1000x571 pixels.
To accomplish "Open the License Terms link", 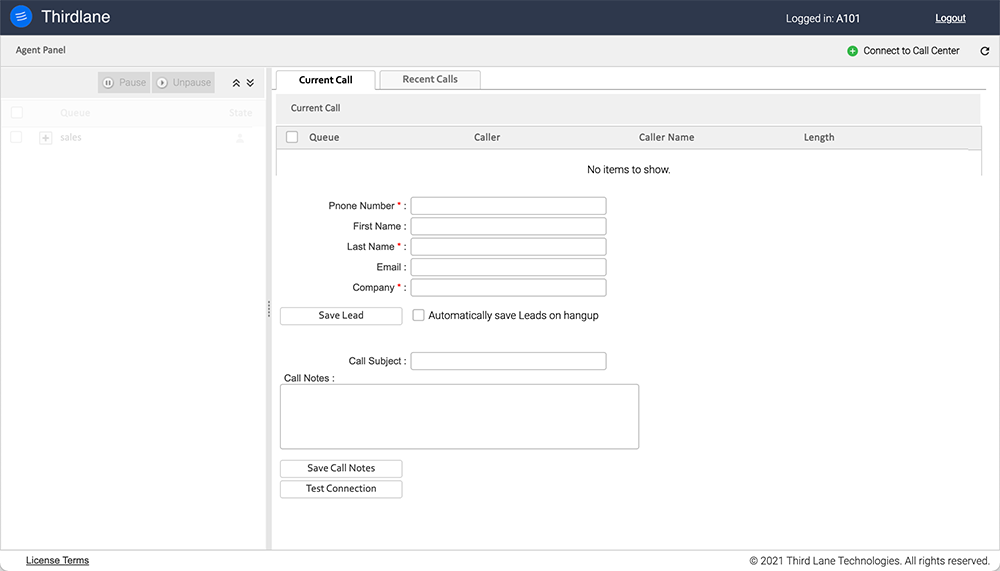I will pyautogui.click(x=57, y=561).
